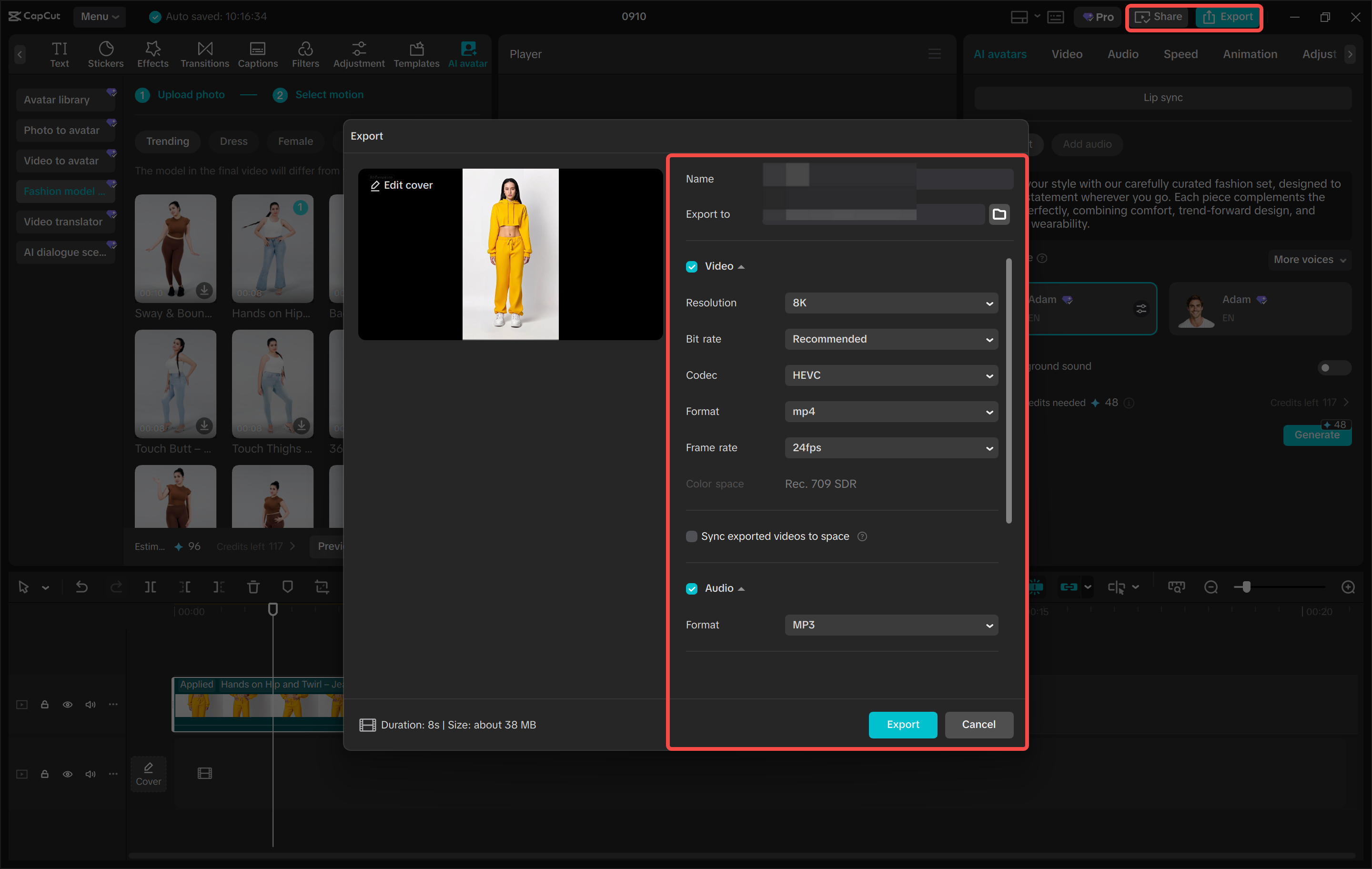The image size is (1372, 869).
Task: Click the Delete icon in timeline toolbar
Action: 253,587
